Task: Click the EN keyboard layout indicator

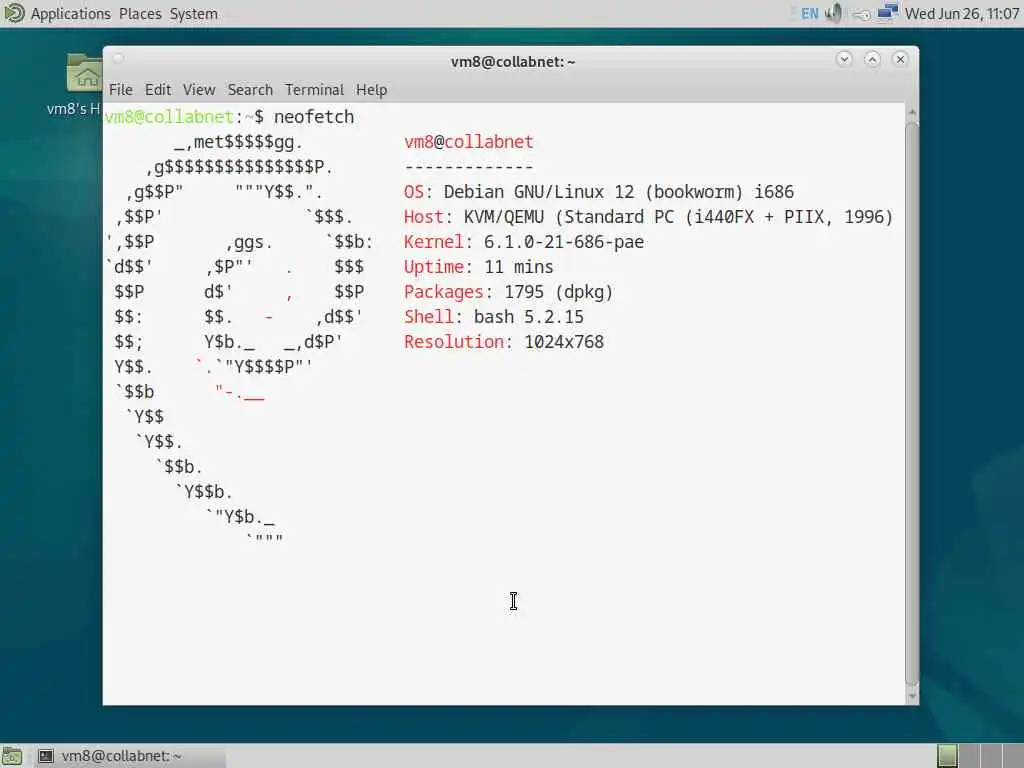Action: [810, 14]
